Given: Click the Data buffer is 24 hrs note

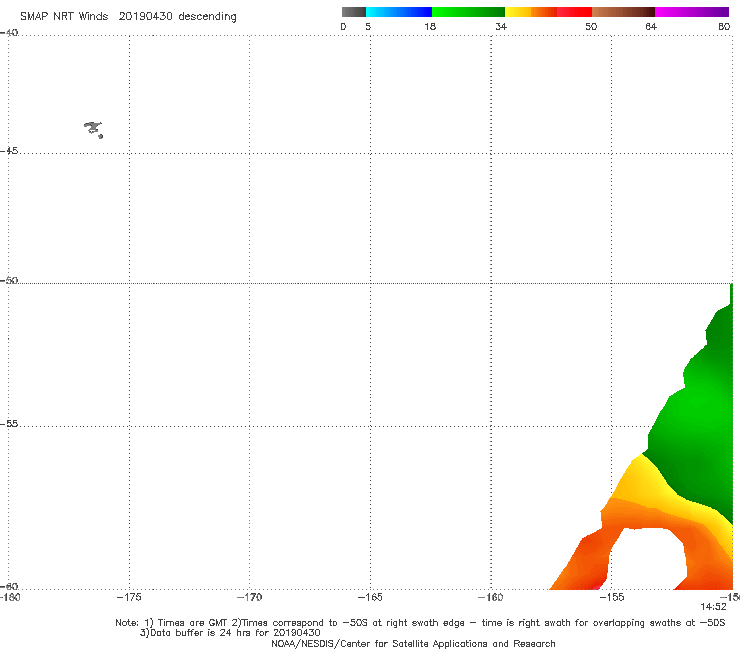Looking at the screenshot, I should (x=230, y=633).
